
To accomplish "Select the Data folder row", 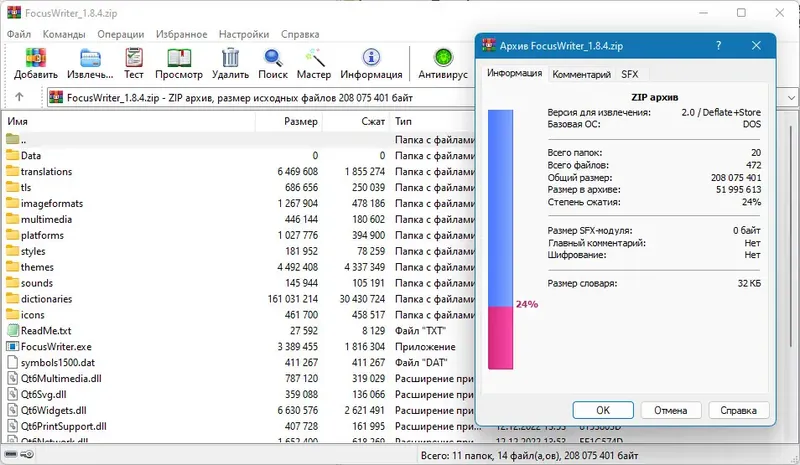I will click(x=239, y=155).
